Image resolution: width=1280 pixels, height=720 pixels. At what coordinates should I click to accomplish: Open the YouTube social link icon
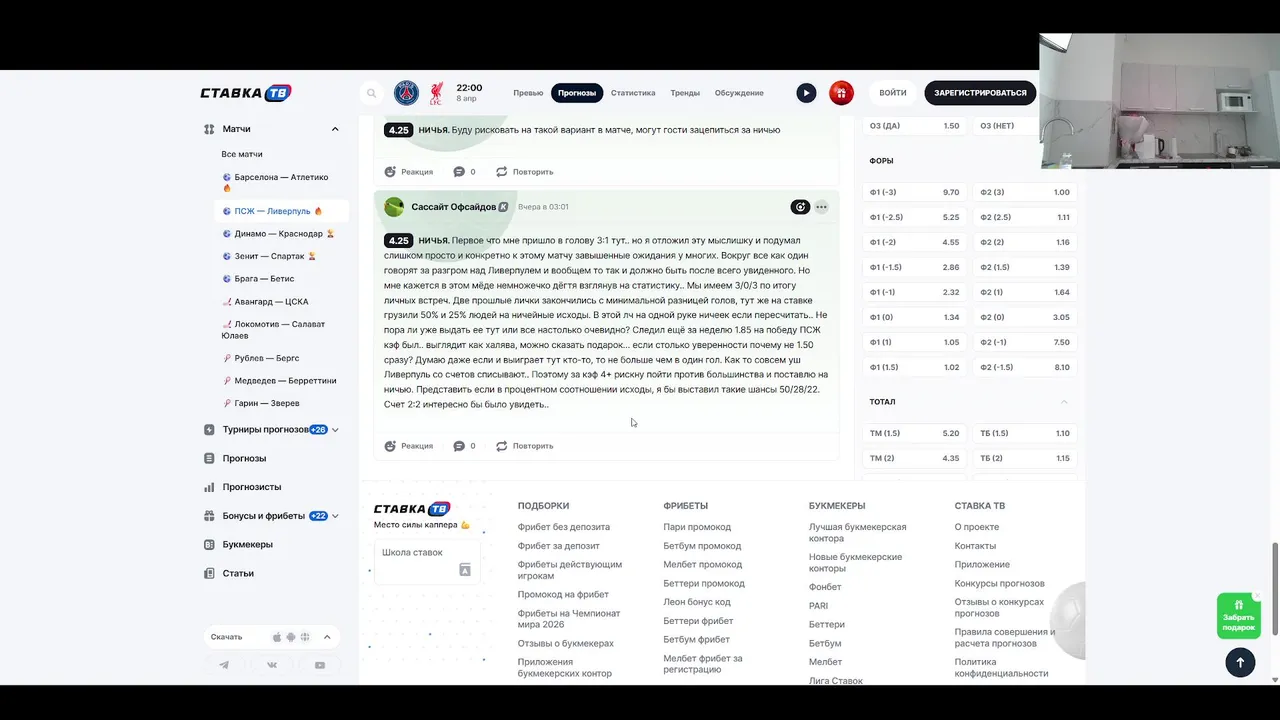click(320, 665)
